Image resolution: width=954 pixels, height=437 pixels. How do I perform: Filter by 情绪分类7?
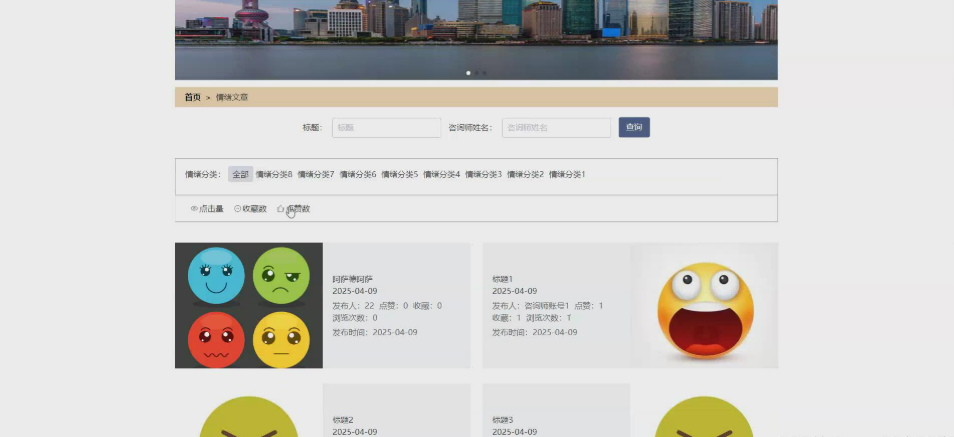316,174
